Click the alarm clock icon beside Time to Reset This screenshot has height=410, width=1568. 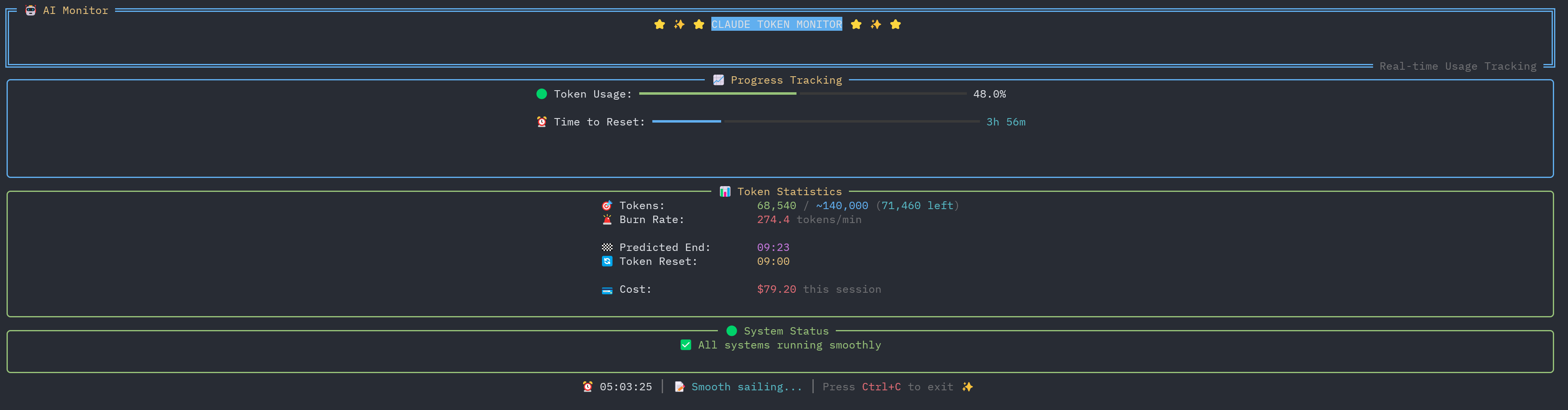541,122
